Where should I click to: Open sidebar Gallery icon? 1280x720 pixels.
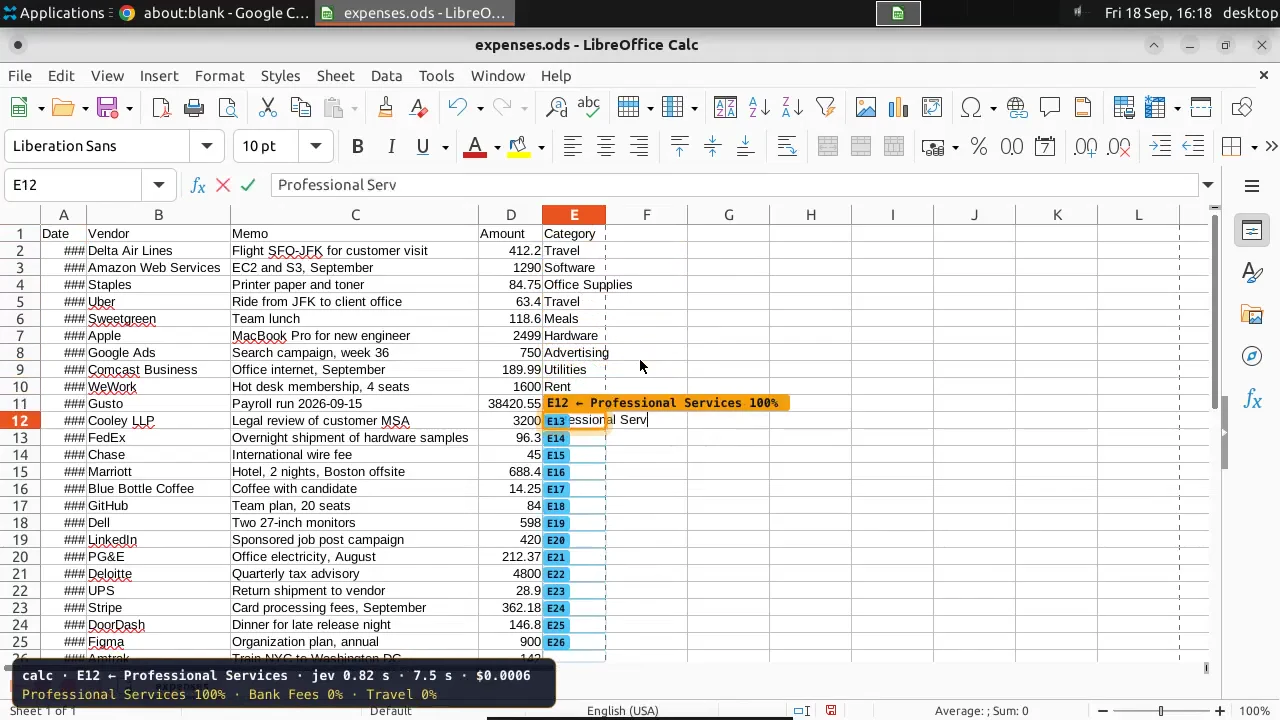(1252, 315)
